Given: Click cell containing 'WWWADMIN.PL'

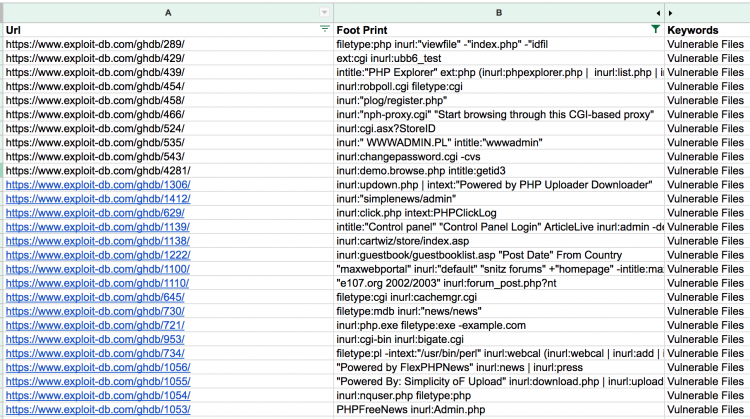Looking at the screenshot, I should (499, 143).
